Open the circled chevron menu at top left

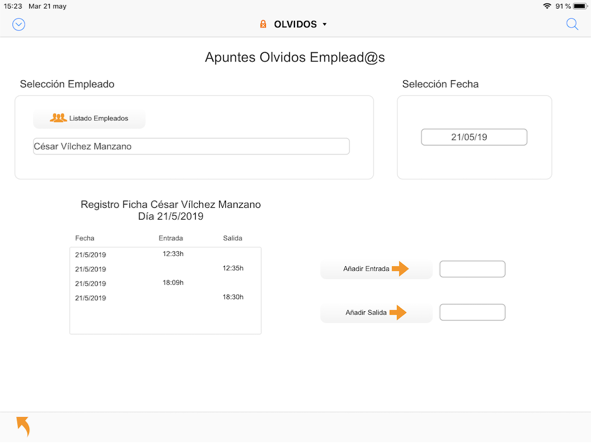(x=18, y=25)
